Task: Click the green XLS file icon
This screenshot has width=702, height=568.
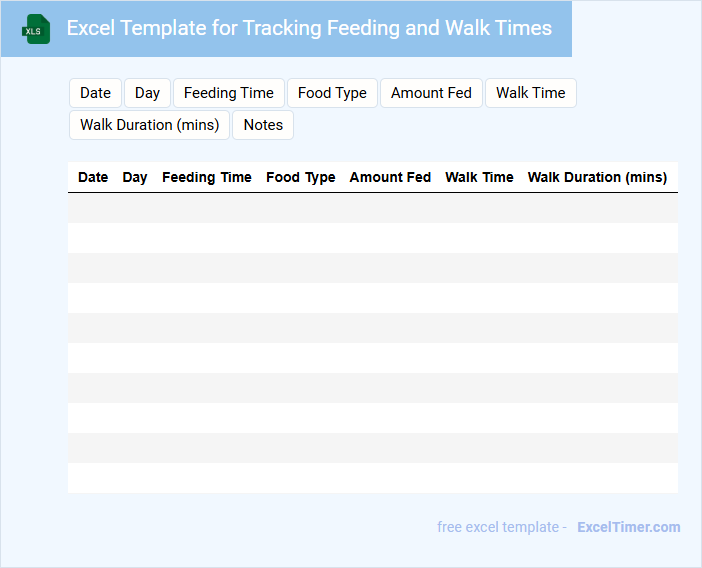Action: tap(37, 29)
